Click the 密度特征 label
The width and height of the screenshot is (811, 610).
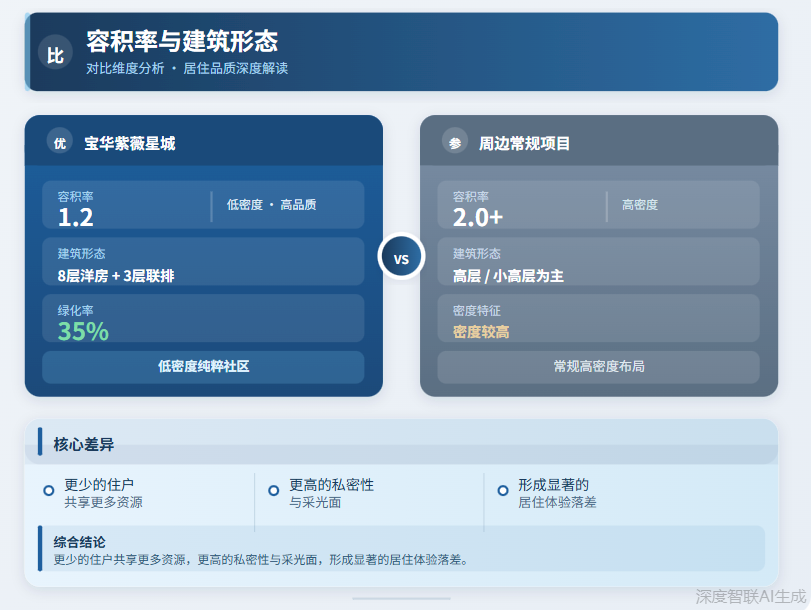click(x=477, y=310)
